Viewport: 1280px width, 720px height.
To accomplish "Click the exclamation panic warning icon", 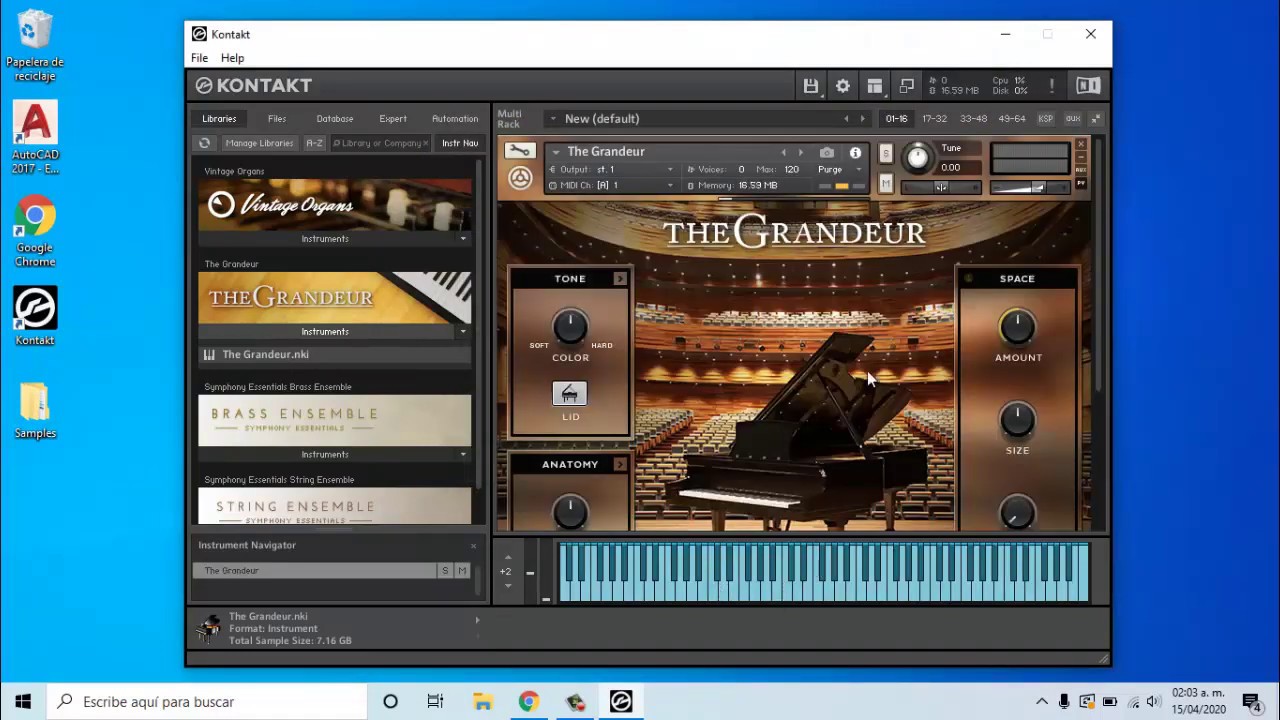I will click(1052, 86).
